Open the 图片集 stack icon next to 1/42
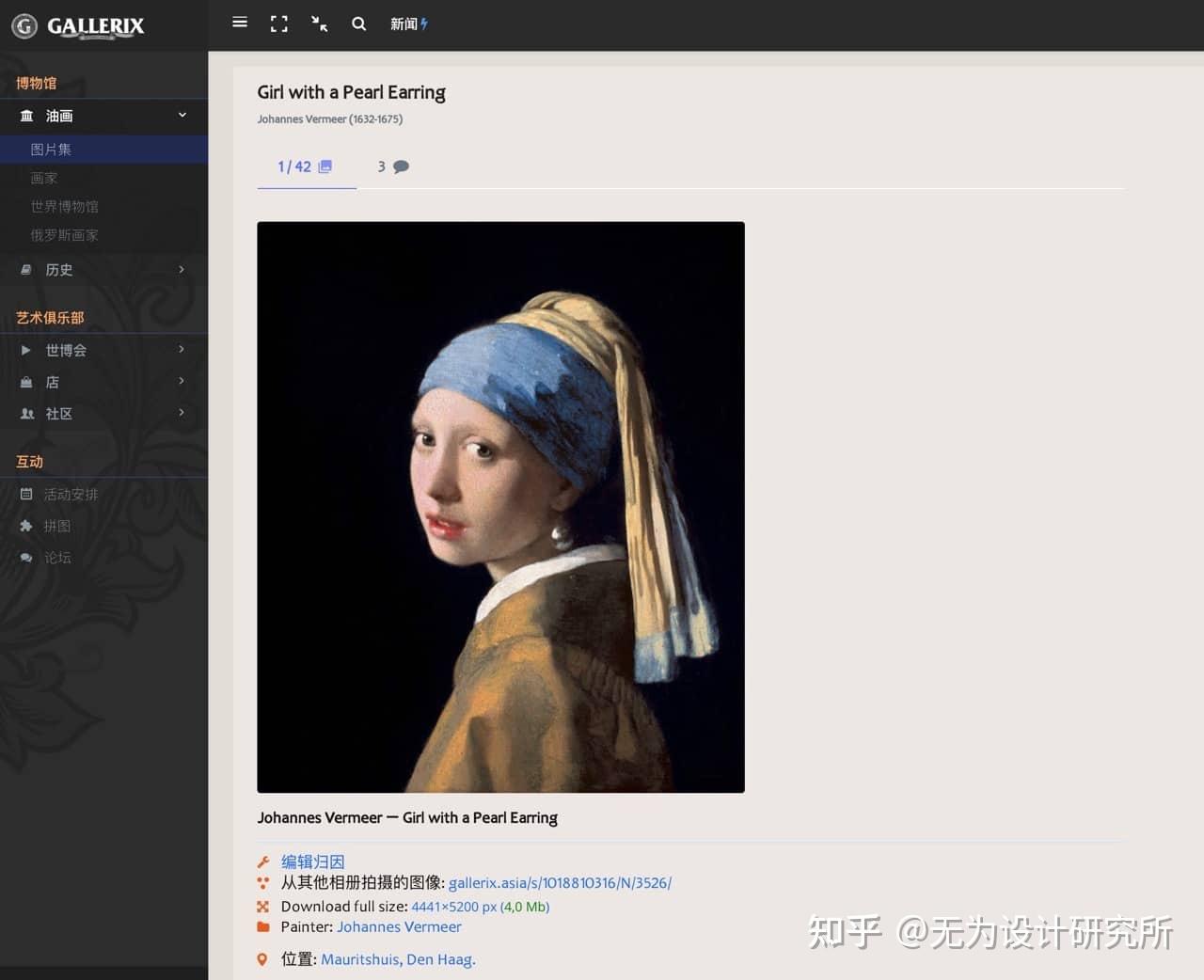This screenshot has width=1204, height=980. (x=324, y=166)
